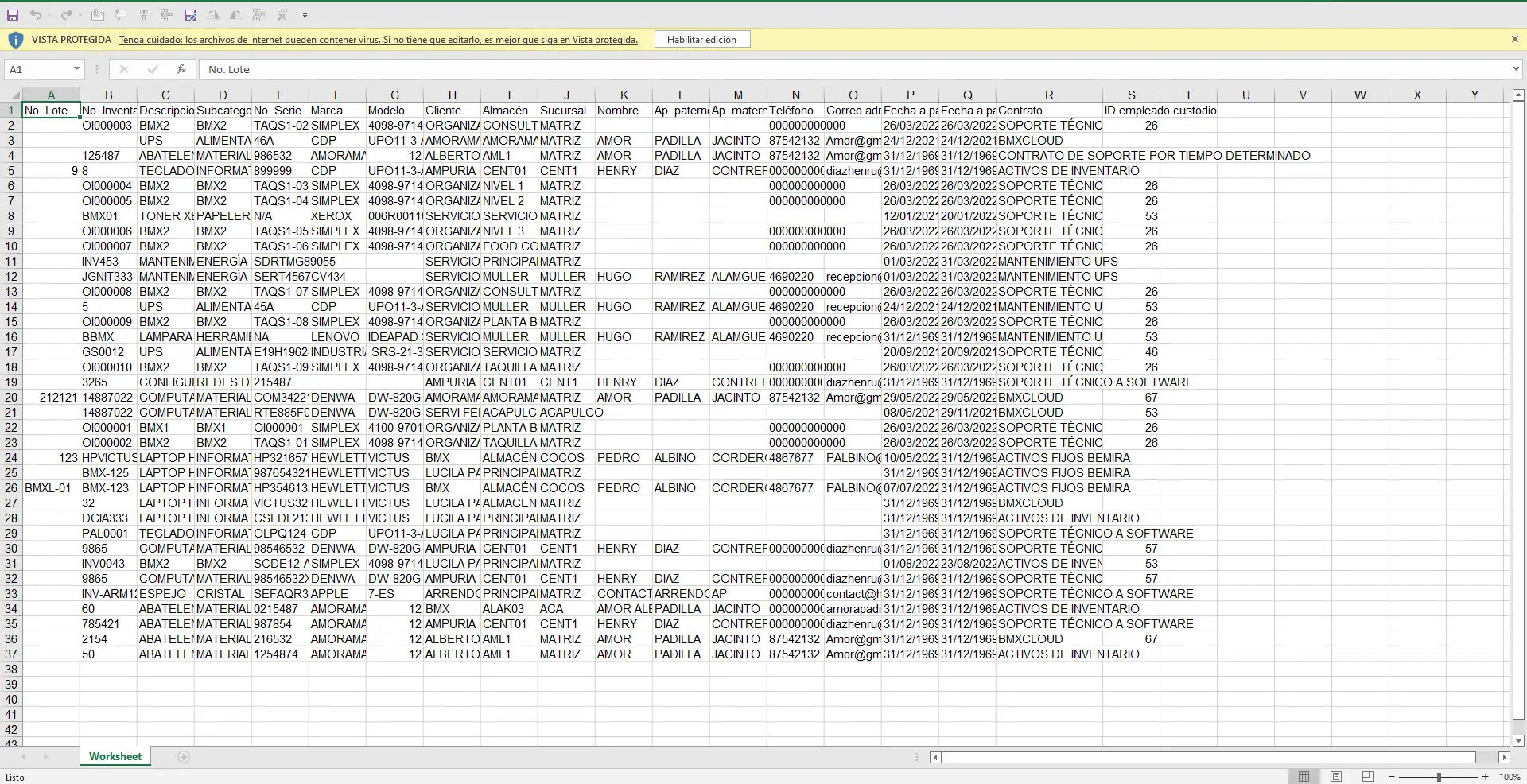Click the purple Save icon in quick access toolbar
This screenshot has width=1527, height=784.
click(x=13, y=15)
